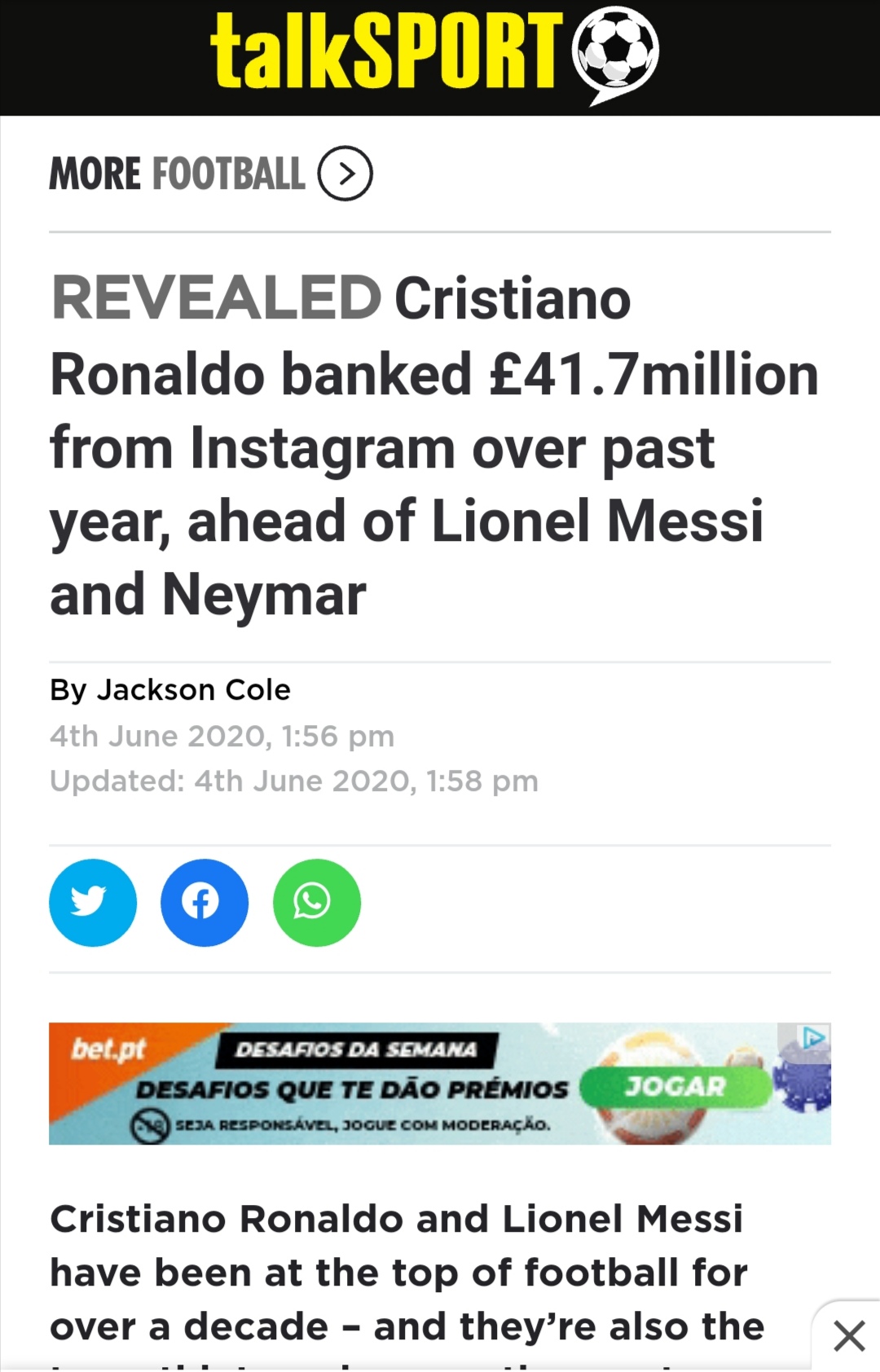Open the MORE FOOTBALL section
The height and width of the screenshot is (1372, 880).
pyautogui.click(x=177, y=174)
